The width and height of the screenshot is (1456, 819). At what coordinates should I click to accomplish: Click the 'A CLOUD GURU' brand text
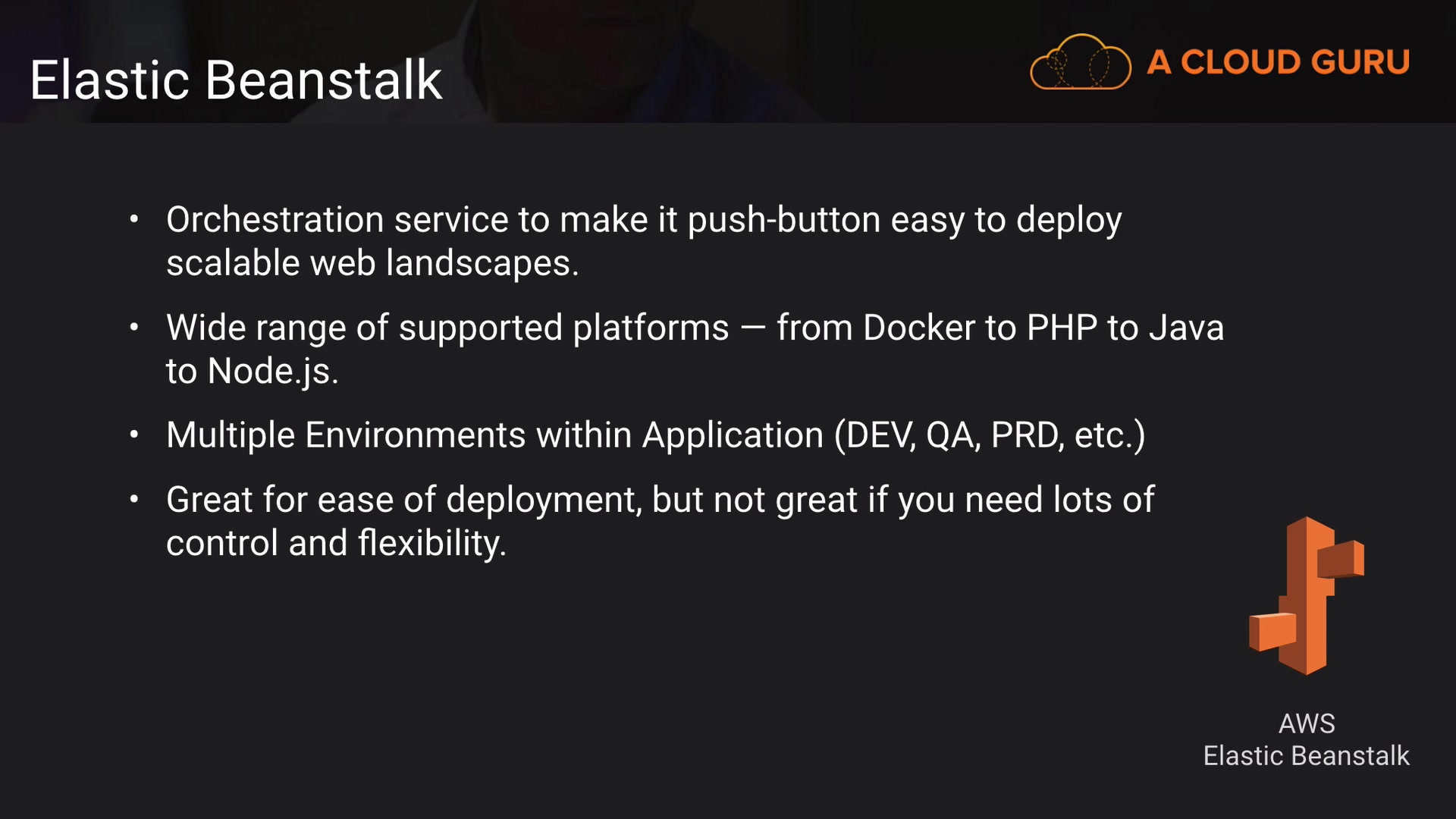coord(1278,62)
